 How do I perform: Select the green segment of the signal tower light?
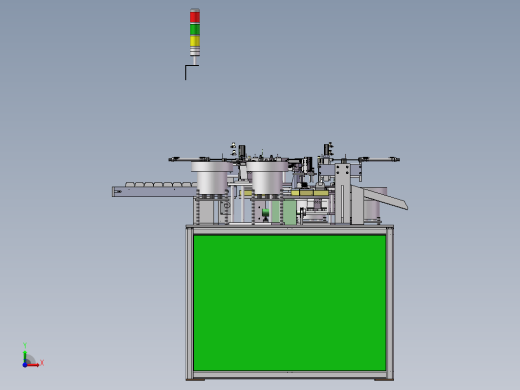(195, 29)
